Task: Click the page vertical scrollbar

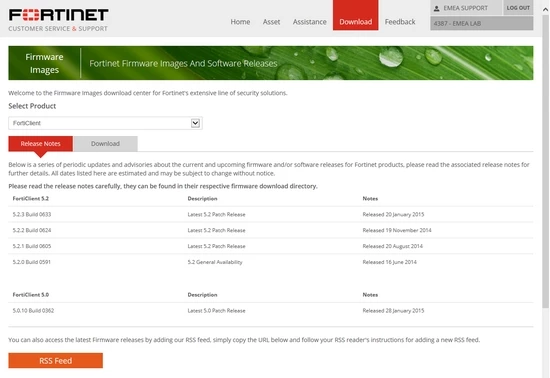Action: click(545, 161)
